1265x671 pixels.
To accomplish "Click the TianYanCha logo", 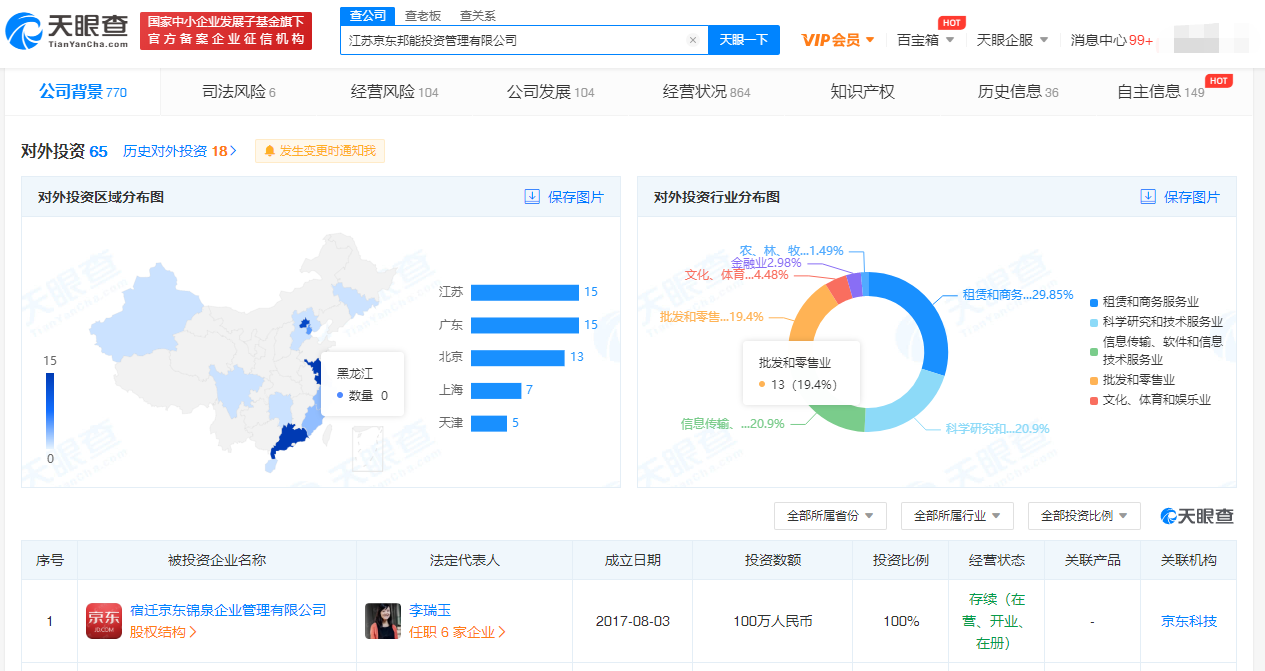I will [x=67, y=30].
